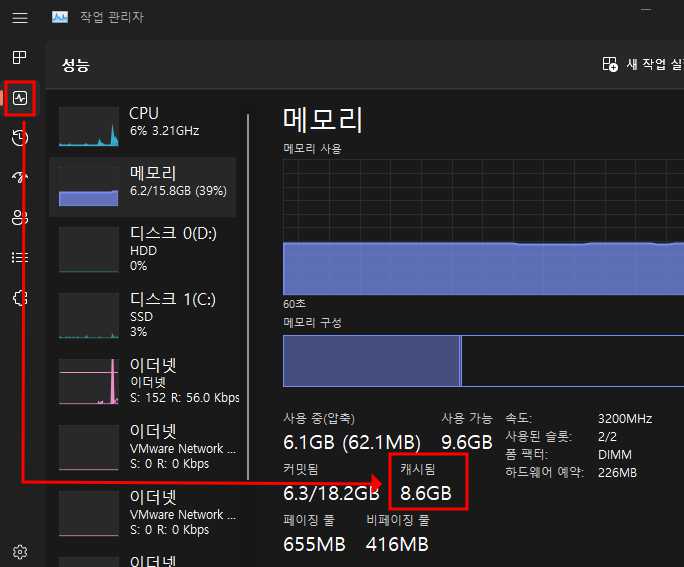This screenshot has height=567, width=684.
Task: Click the 6.1GB (62.1MB) in-use value
Action: pyautogui.click(x=352, y=442)
